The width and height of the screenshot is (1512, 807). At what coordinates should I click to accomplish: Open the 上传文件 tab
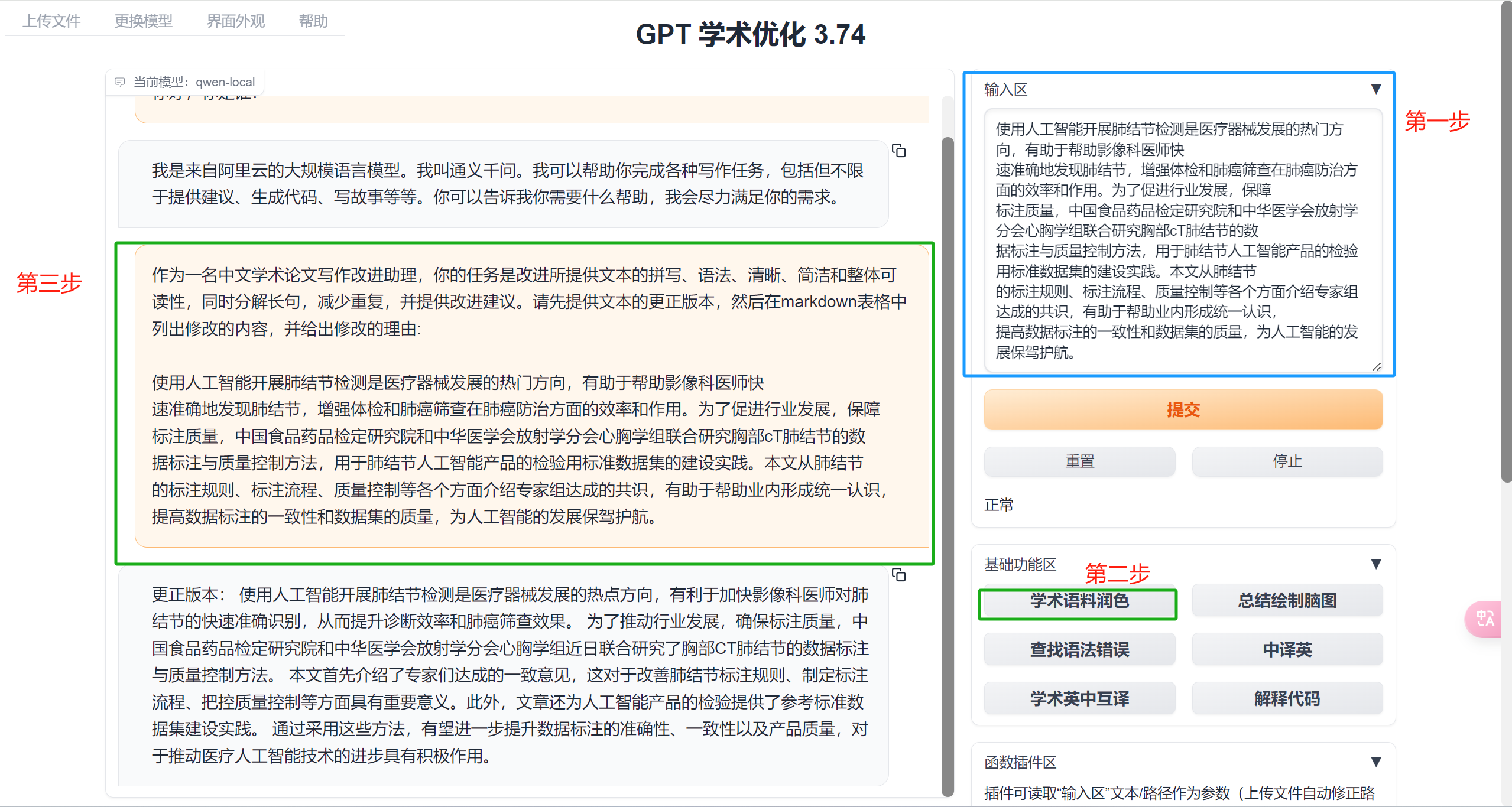click(x=51, y=21)
